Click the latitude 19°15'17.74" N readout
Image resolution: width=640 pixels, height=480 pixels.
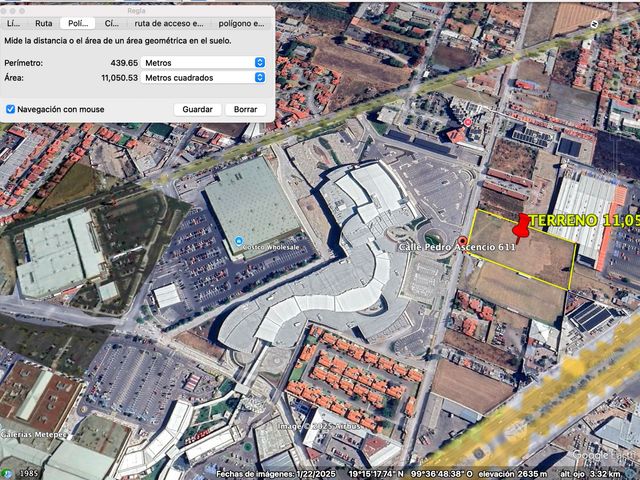pyautogui.click(x=376, y=474)
